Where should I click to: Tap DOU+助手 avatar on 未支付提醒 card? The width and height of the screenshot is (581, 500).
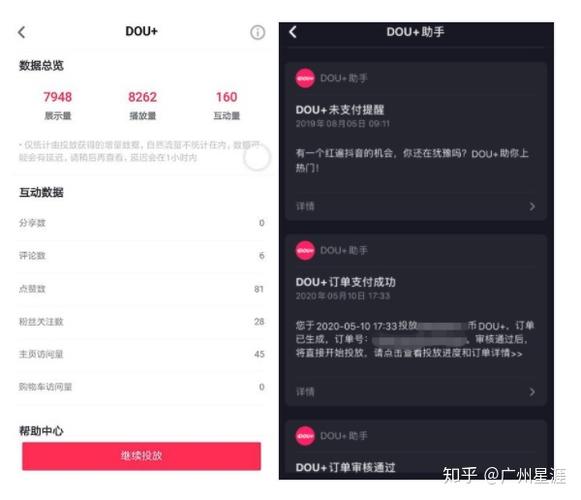(x=305, y=78)
